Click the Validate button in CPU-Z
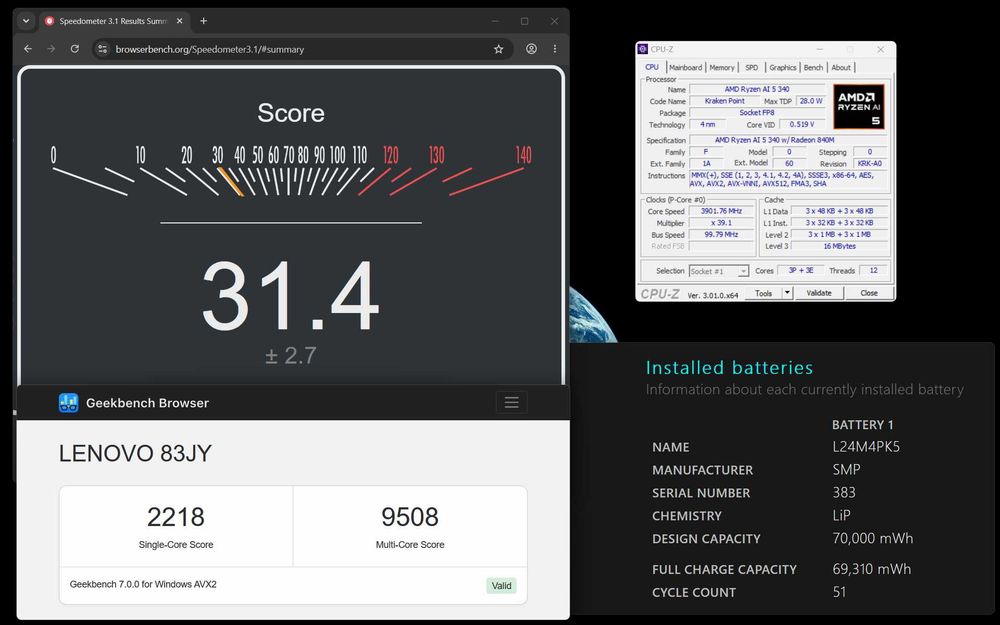 point(819,293)
